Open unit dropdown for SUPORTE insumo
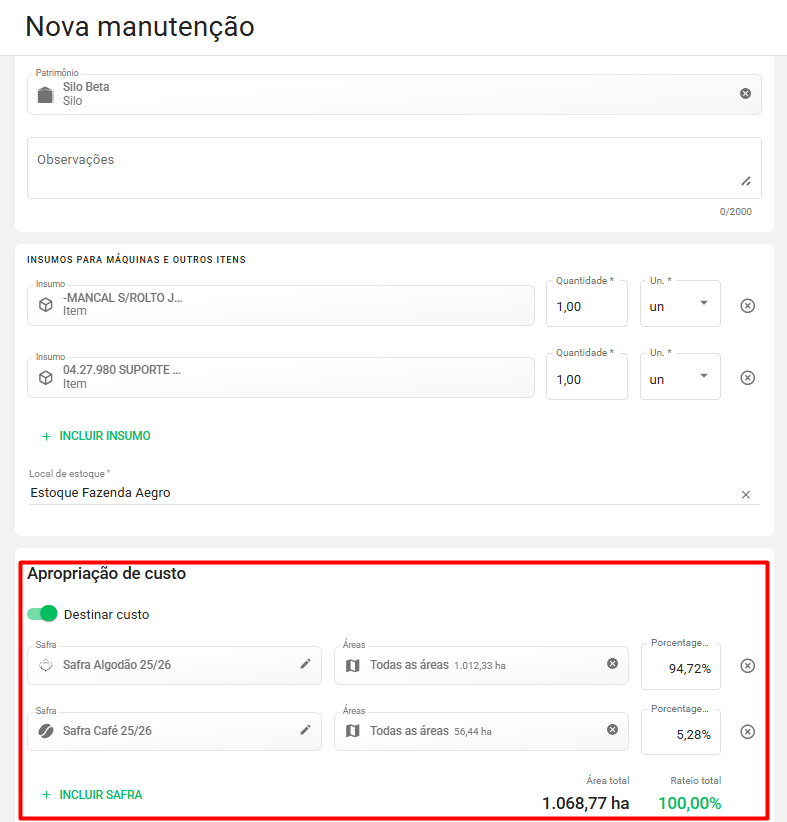787x822 pixels. 681,378
